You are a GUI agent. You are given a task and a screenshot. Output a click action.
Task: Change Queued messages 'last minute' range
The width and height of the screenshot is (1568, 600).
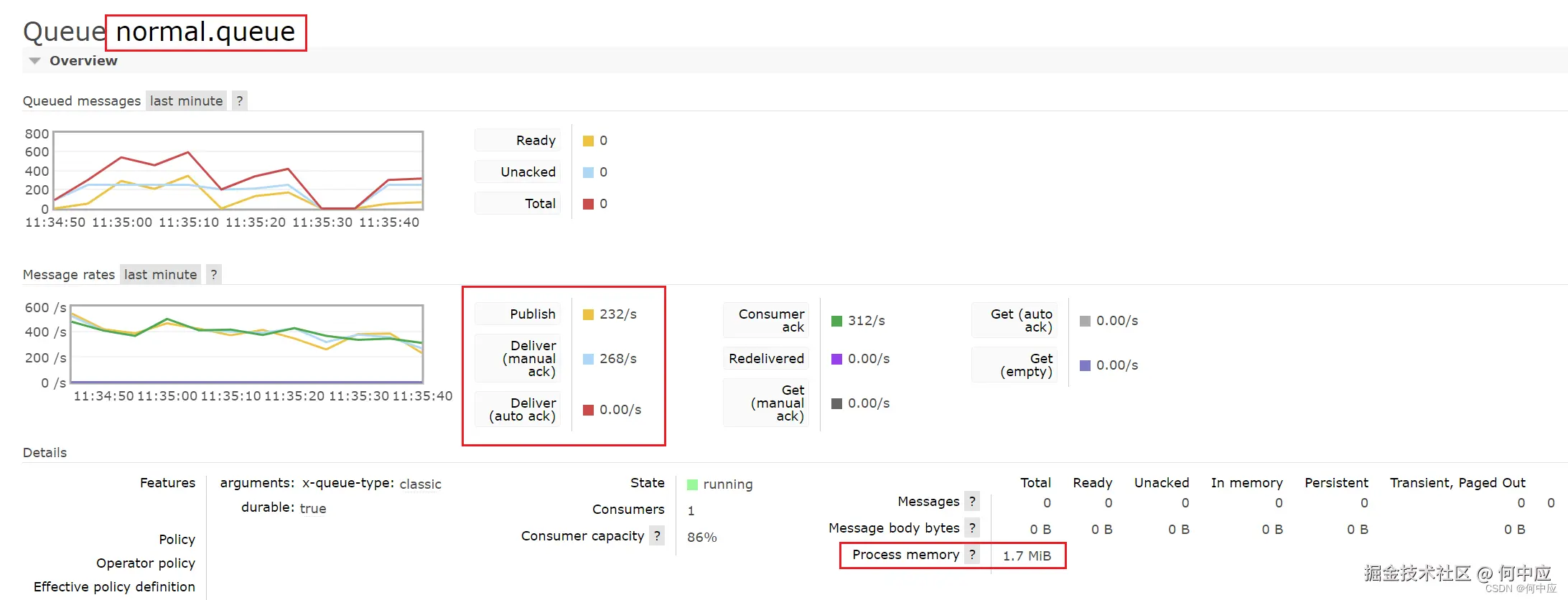[x=186, y=100]
